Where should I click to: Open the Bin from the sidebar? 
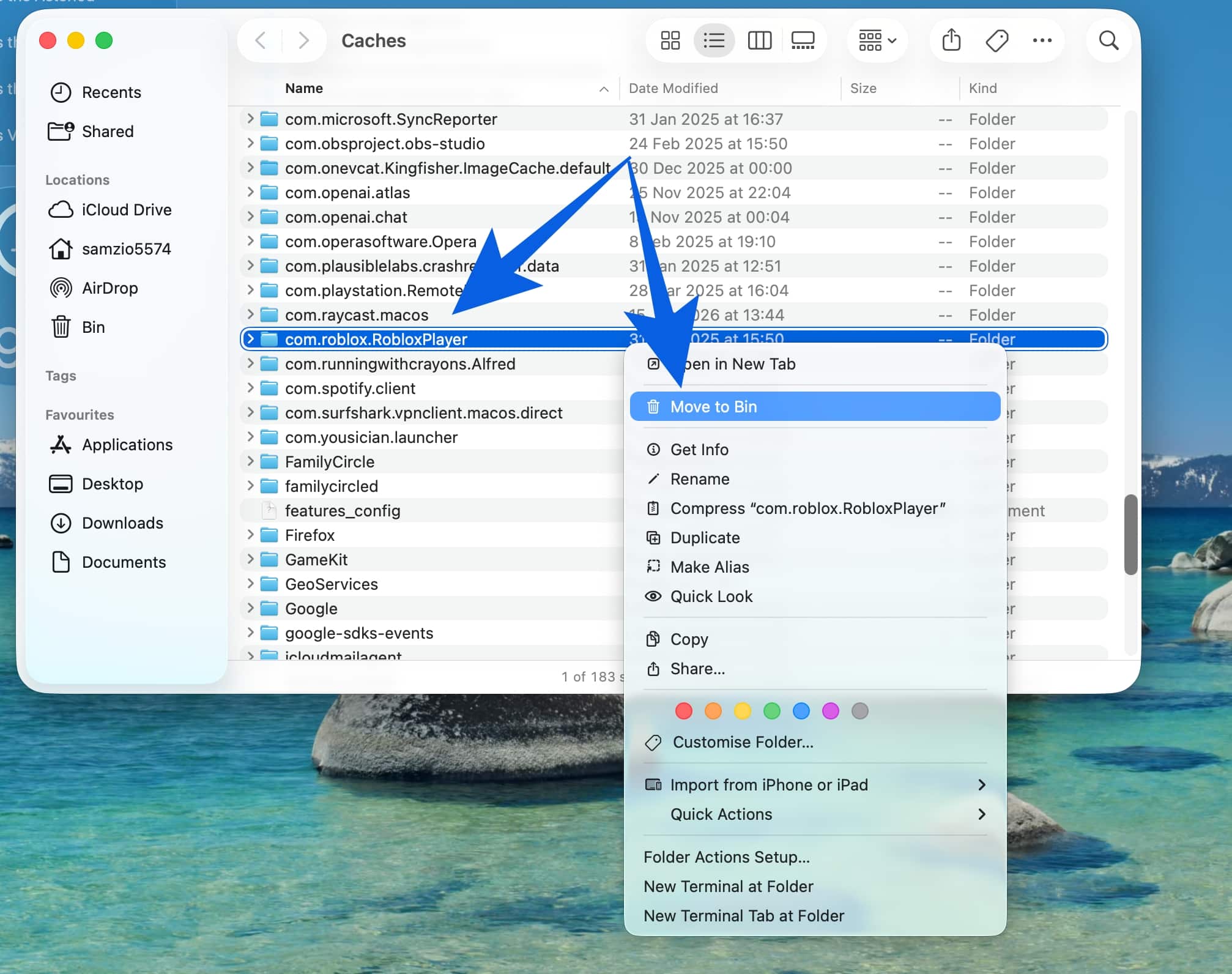[93, 327]
